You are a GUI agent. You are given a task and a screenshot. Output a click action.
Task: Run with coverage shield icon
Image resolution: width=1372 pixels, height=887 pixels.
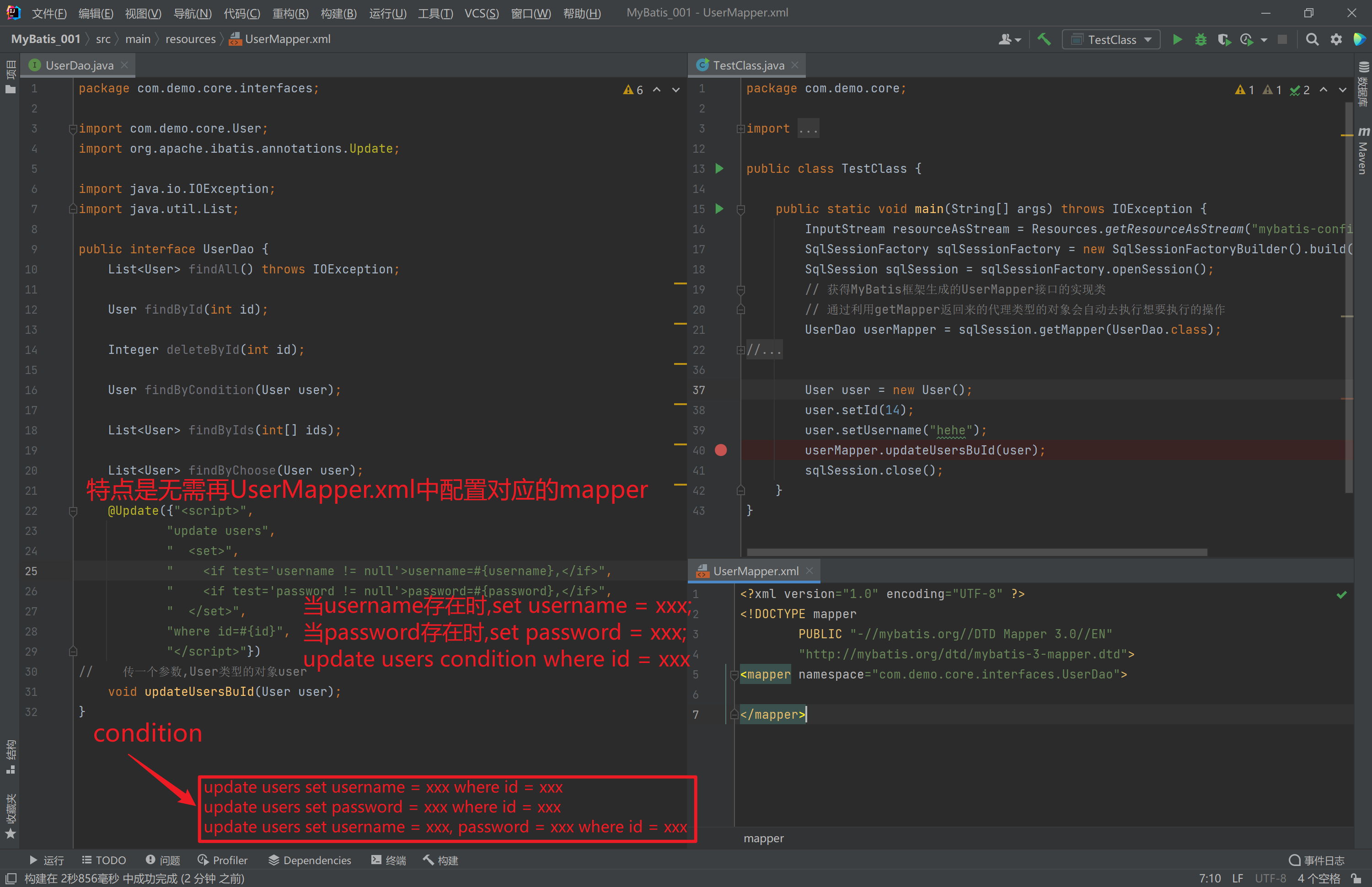pos(1223,39)
